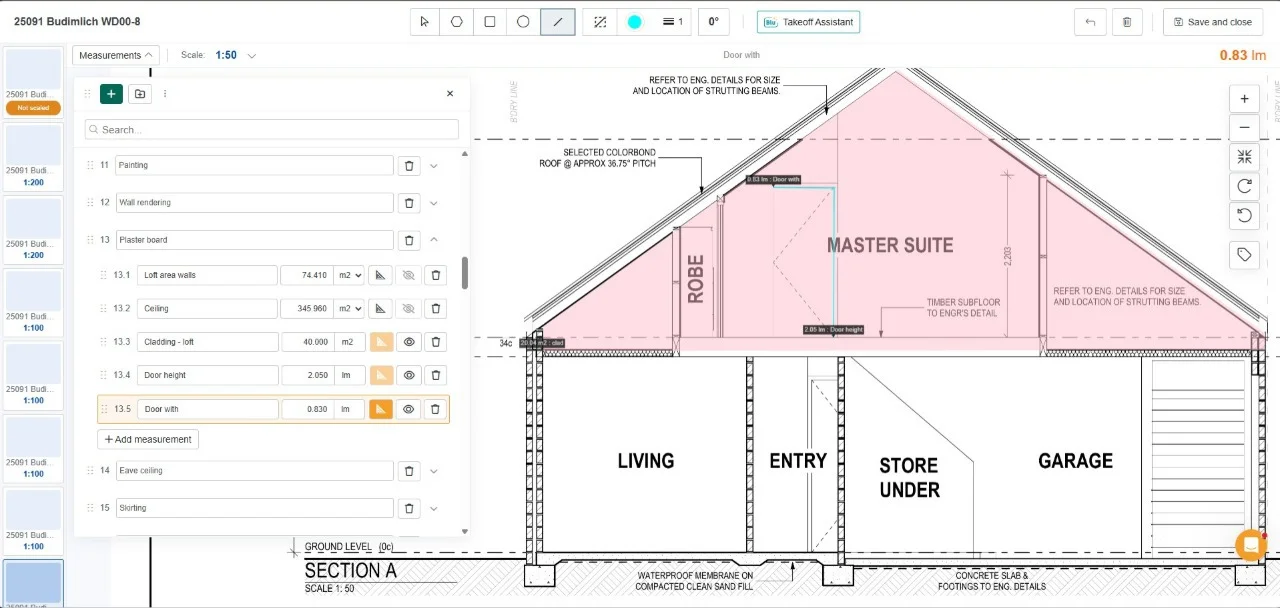1280x608 pixels.
Task: Expand the Eave ceiling group
Action: point(434,471)
